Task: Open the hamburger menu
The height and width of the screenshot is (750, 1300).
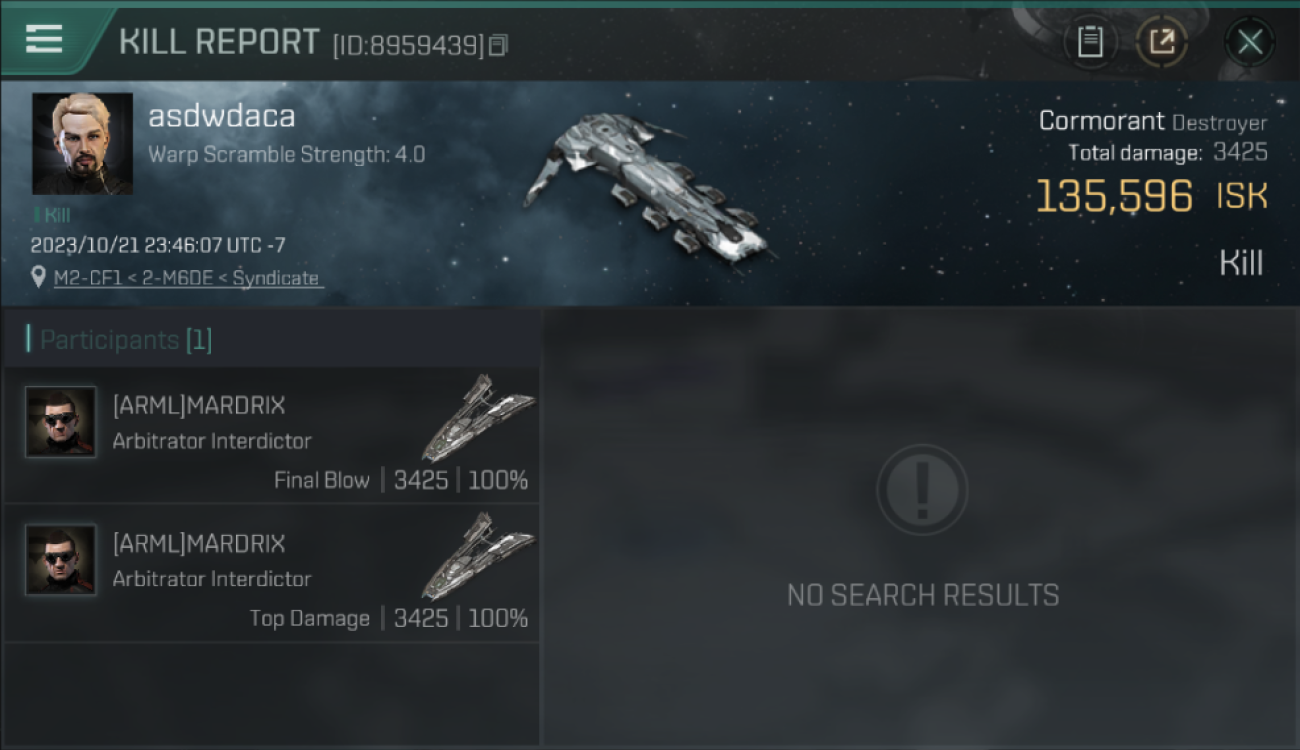Action: pyautogui.click(x=44, y=39)
